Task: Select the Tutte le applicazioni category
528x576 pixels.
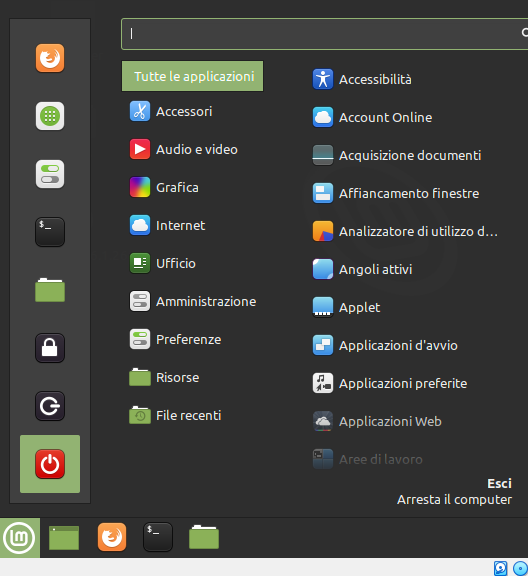Action: pos(193,76)
